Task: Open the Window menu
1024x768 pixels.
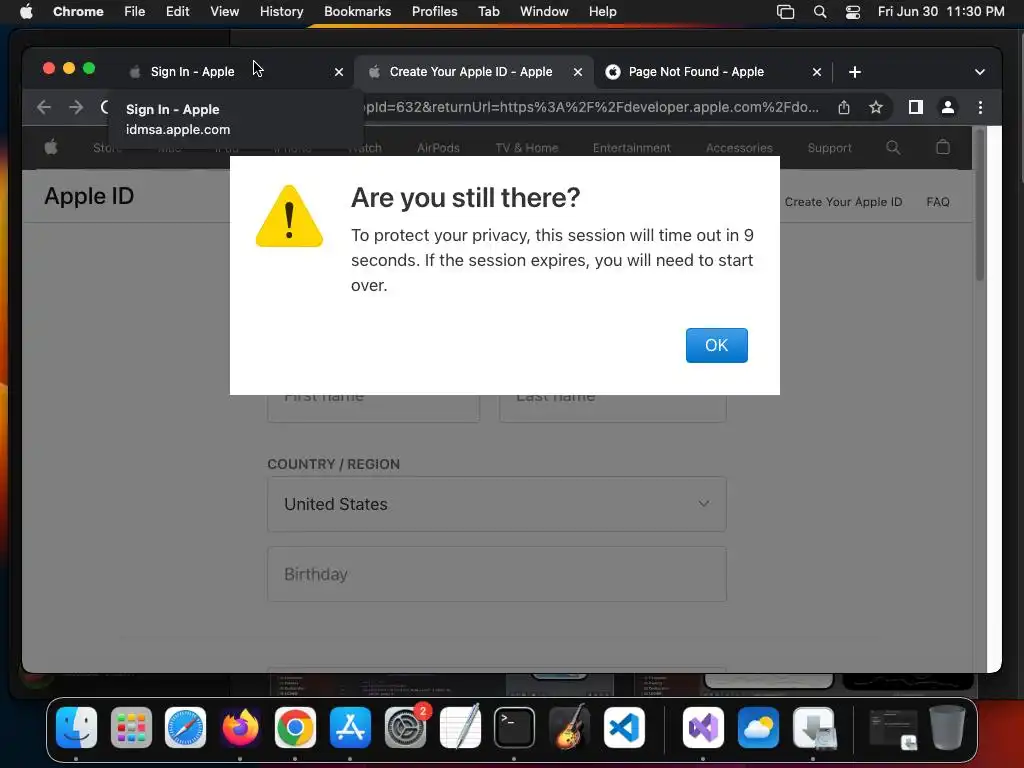Action: pos(544,11)
